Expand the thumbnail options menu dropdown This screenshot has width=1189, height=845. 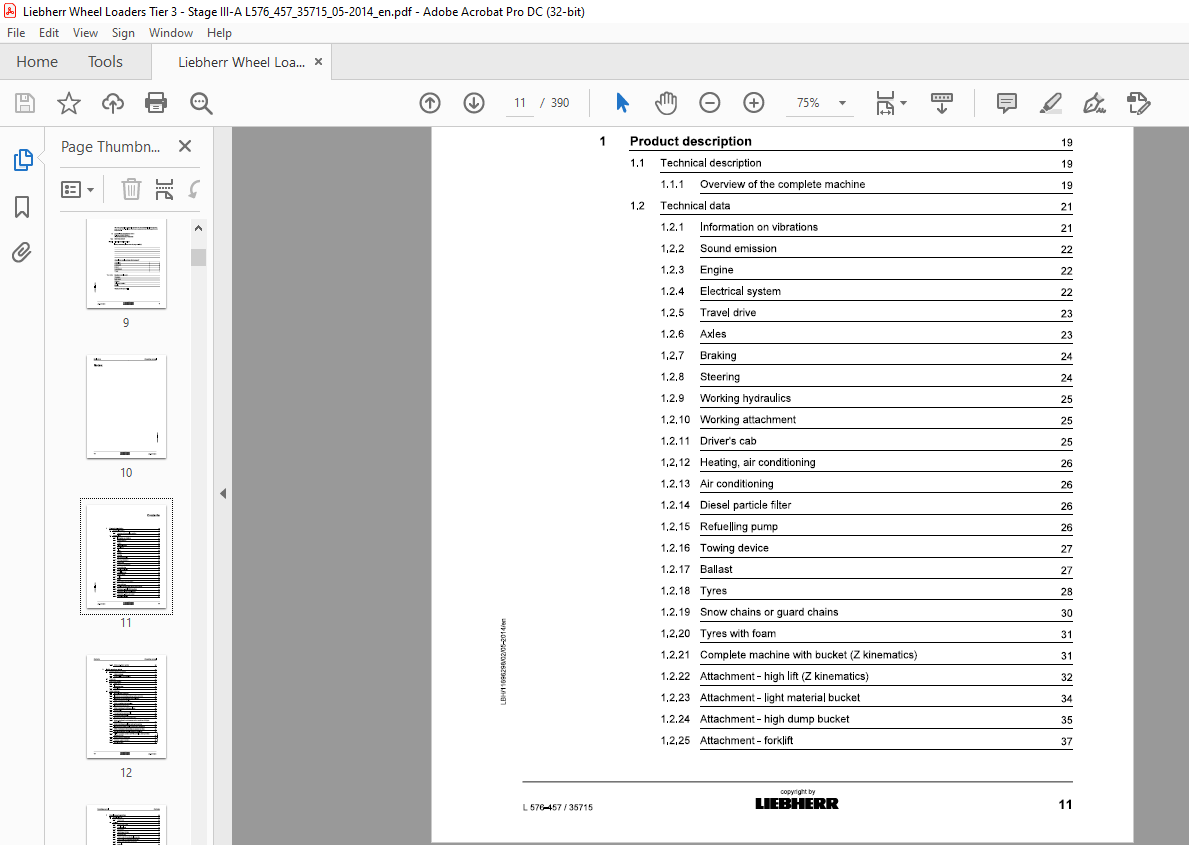[77, 189]
